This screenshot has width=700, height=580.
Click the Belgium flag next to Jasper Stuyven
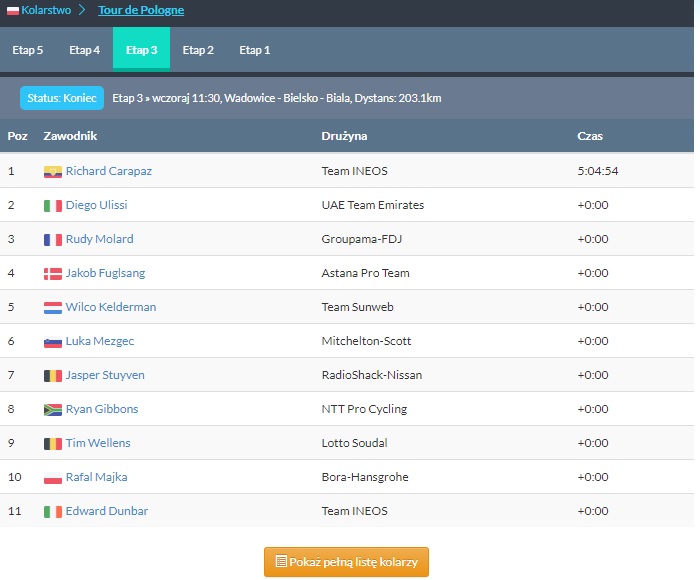[x=53, y=376]
